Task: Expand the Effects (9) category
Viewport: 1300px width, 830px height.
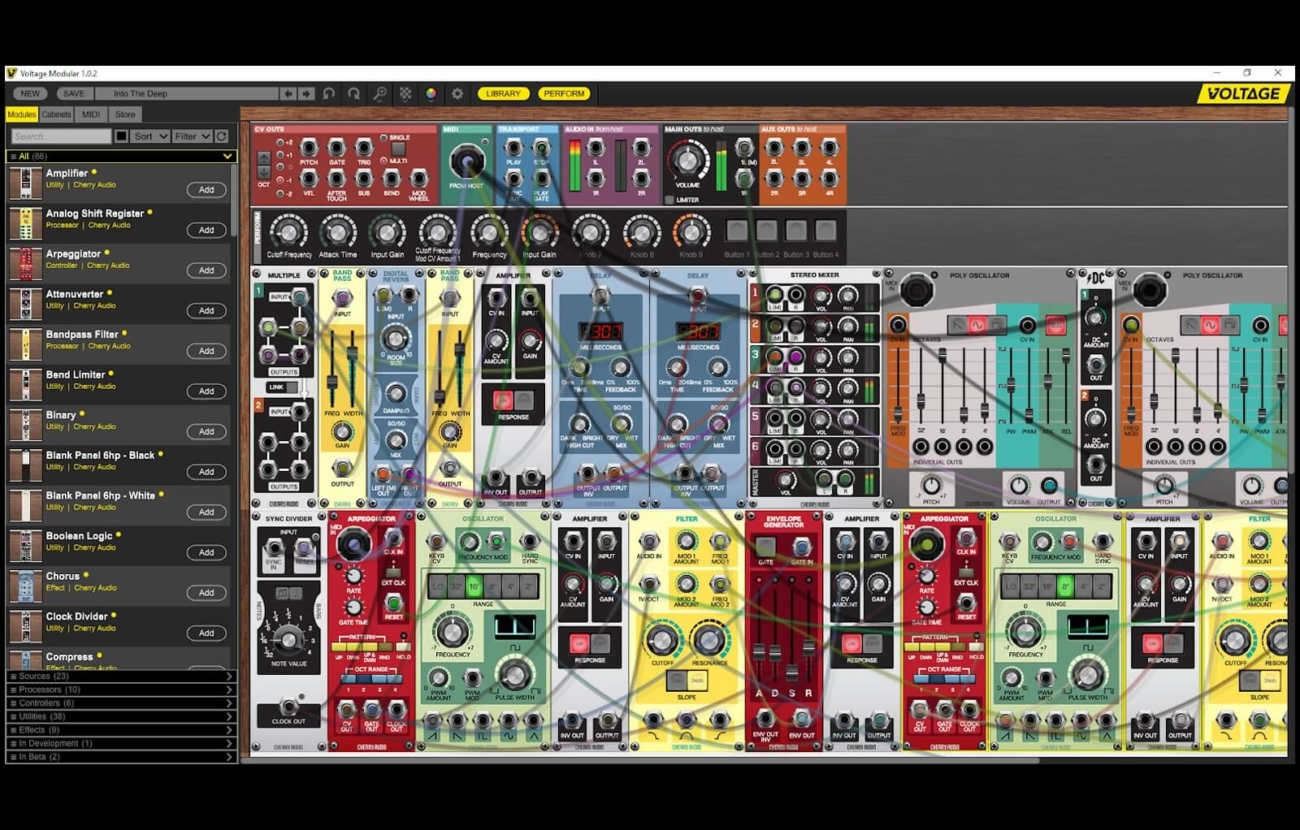Action: click(x=121, y=730)
